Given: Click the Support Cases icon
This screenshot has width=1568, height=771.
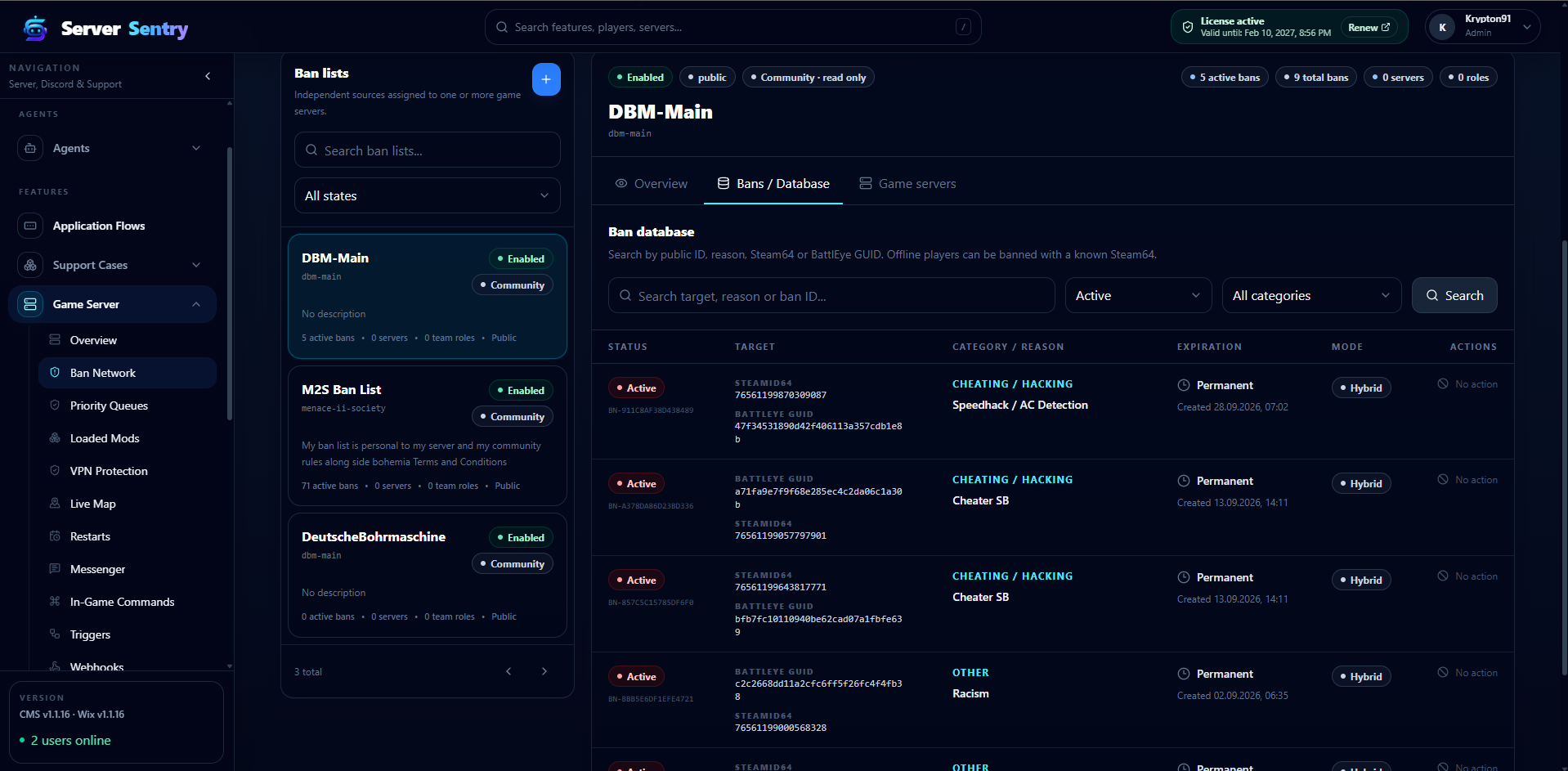Looking at the screenshot, I should [30, 265].
